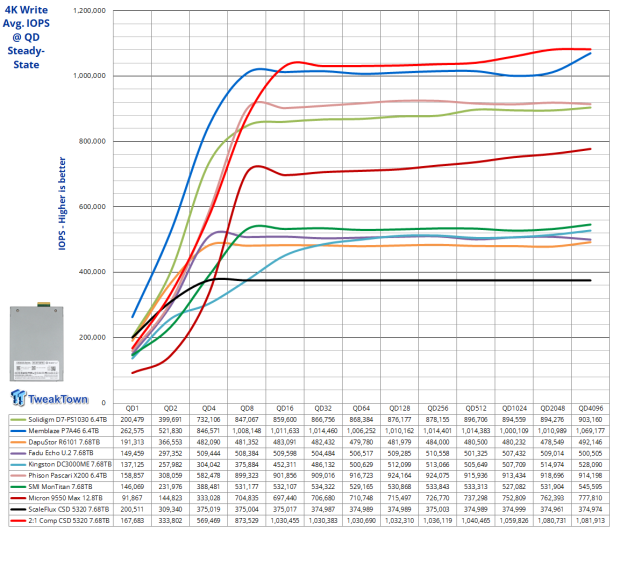This screenshot has width=620, height=568.
Task: Click the chart title '4K Write Avg. IOPS'
Action: 26,17
